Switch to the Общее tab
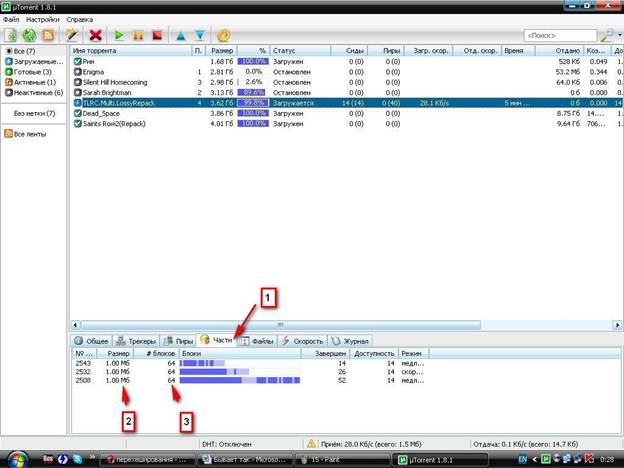This screenshot has width=624, height=468. pos(92,341)
